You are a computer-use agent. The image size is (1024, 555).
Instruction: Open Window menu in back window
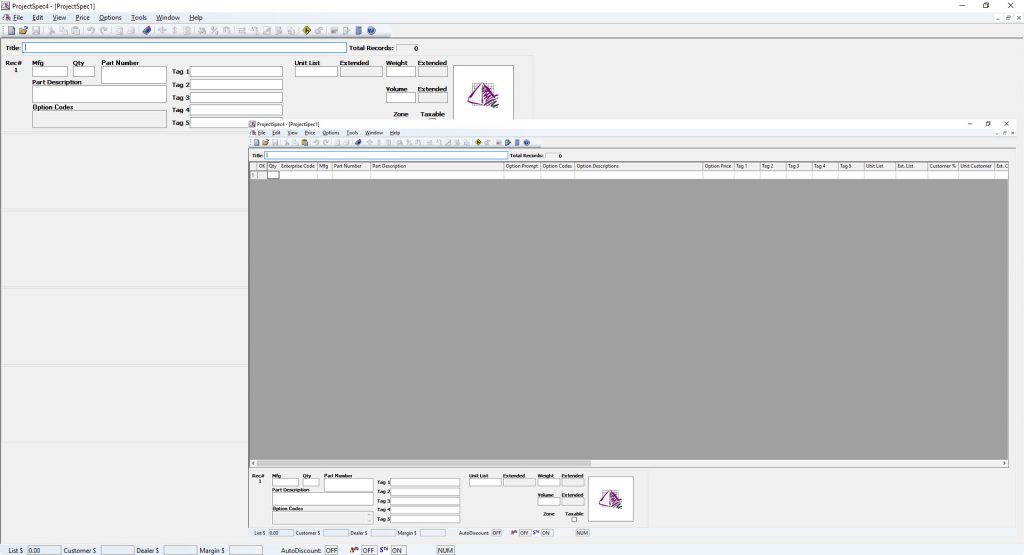(x=167, y=18)
